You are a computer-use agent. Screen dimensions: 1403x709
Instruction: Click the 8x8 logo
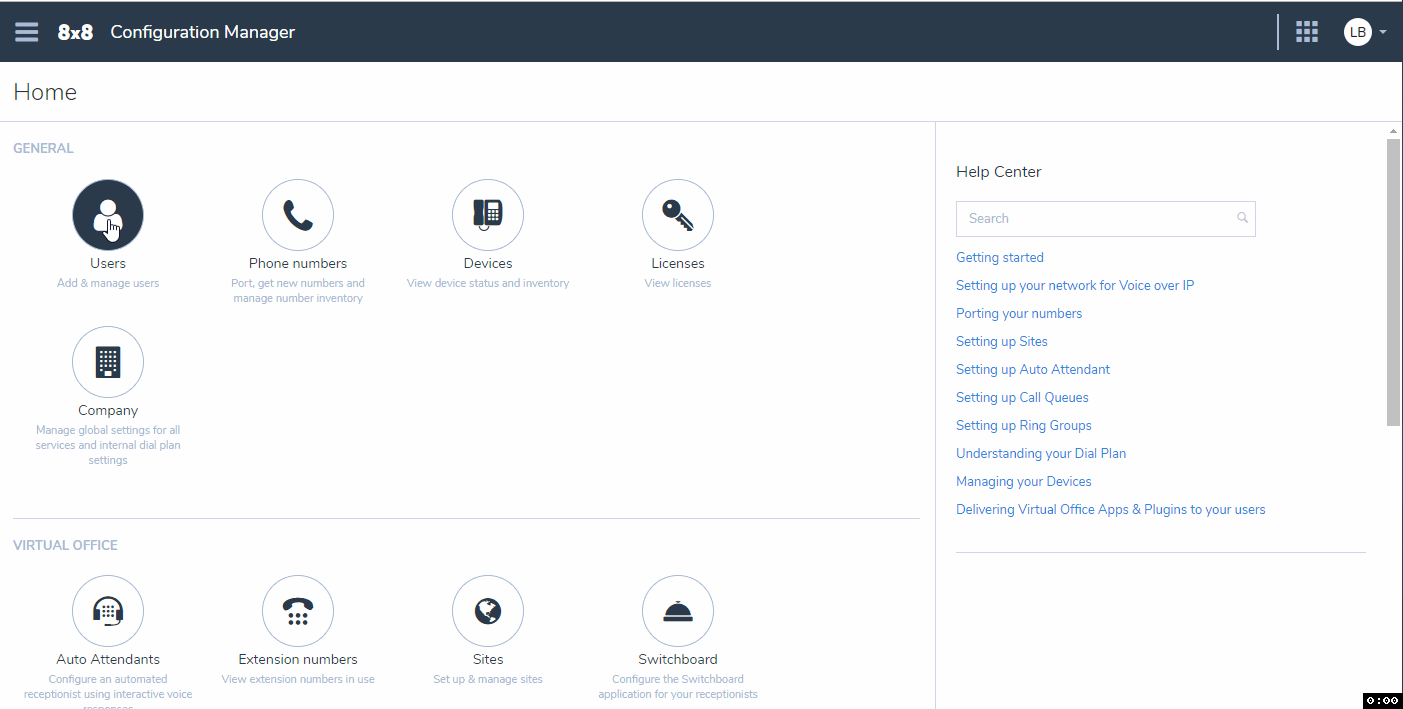[x=75, y=32]
